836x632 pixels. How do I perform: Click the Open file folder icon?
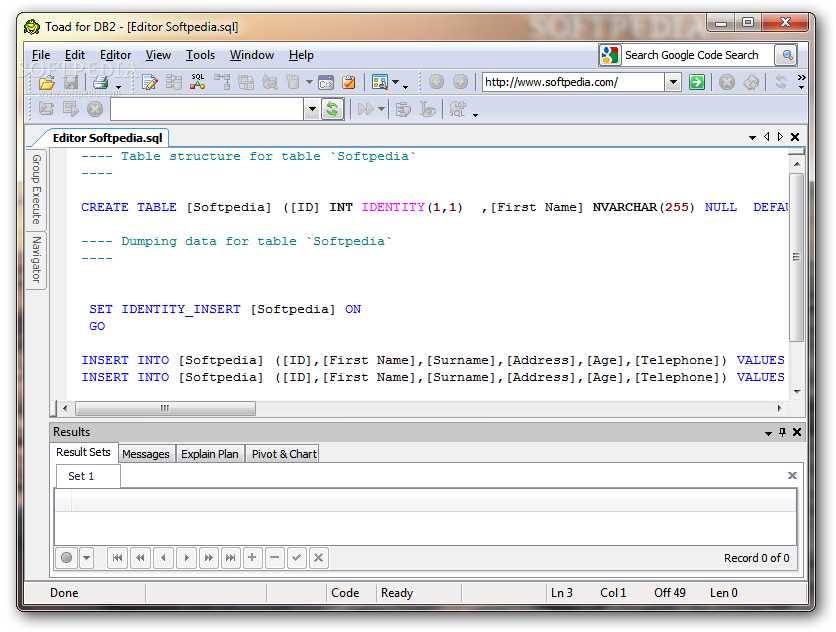(46, 82)
